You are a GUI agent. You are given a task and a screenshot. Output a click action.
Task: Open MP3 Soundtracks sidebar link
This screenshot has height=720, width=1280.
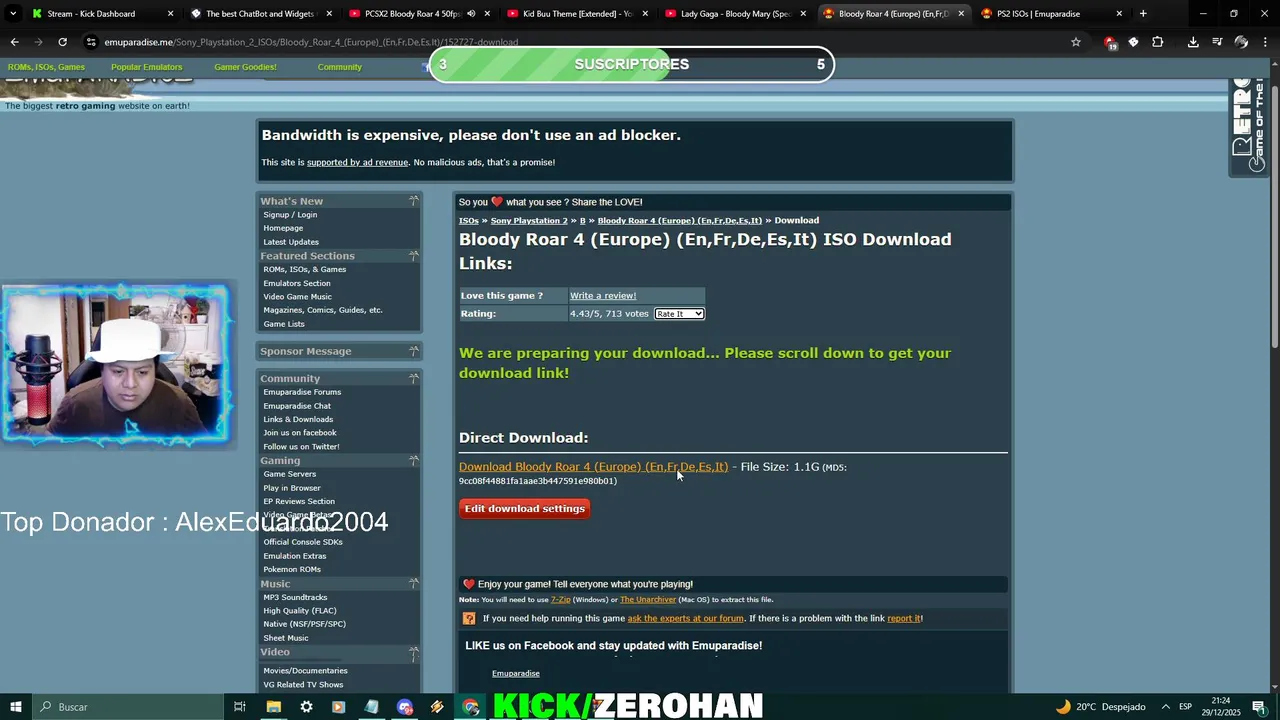(295, 597)
